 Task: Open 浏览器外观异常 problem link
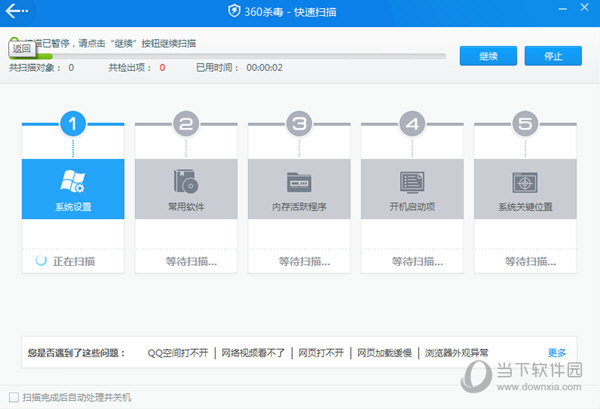[x=457, y=352]
